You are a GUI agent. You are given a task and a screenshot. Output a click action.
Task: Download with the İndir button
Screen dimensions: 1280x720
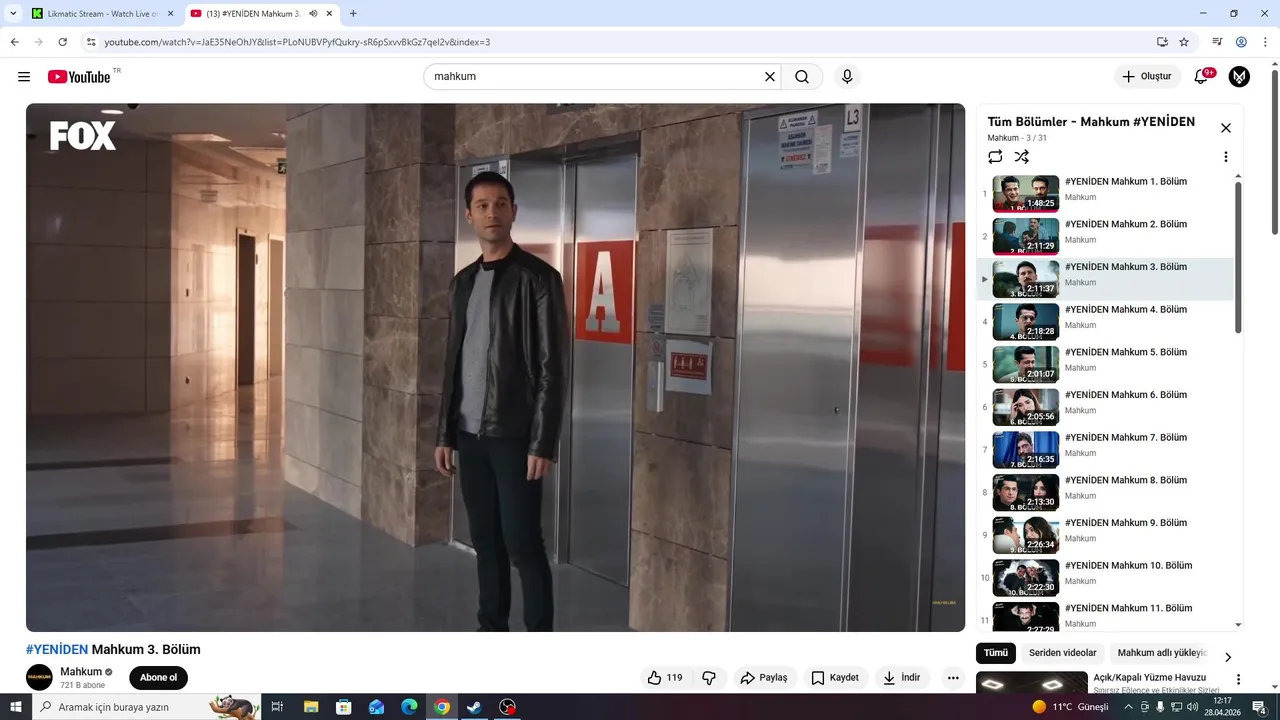(901, 678)
